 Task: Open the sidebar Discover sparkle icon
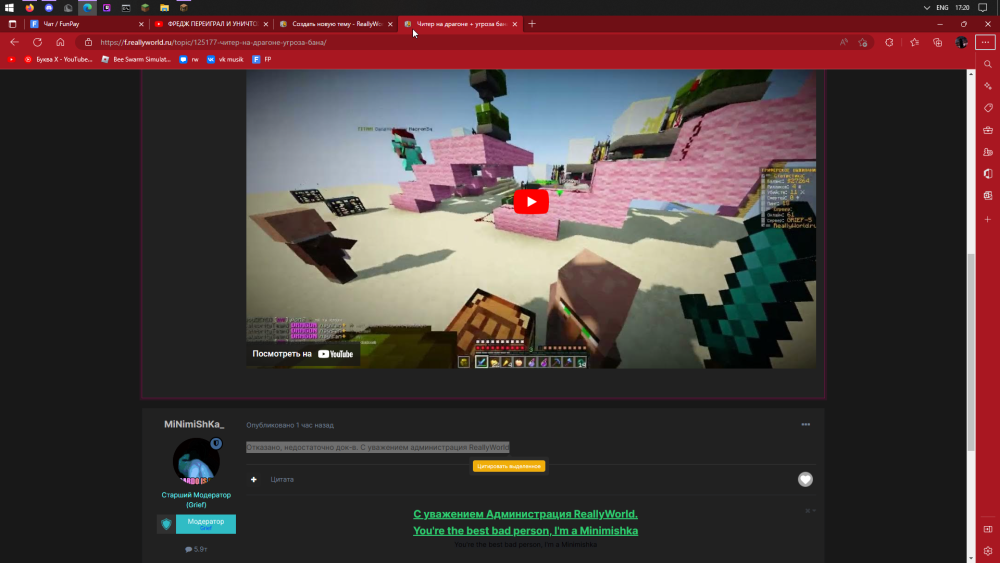click(x=988, y=86)
